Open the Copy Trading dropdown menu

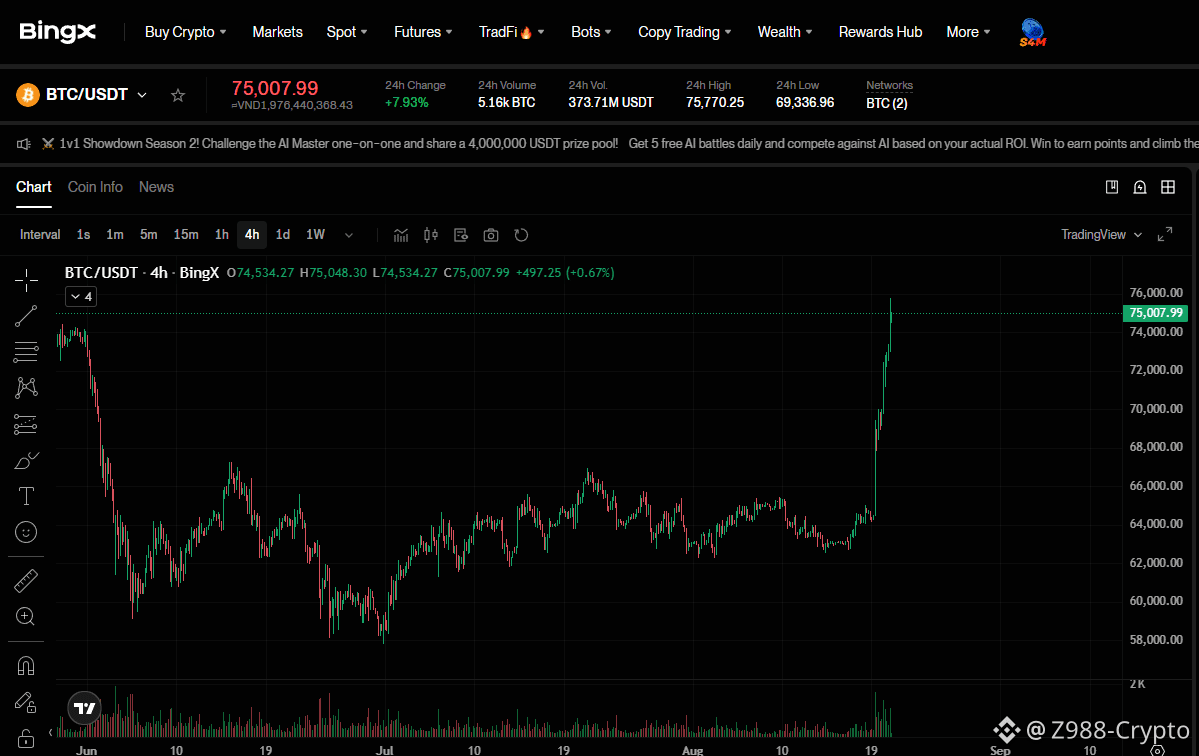pyautogui.click(x=684, y=32)
